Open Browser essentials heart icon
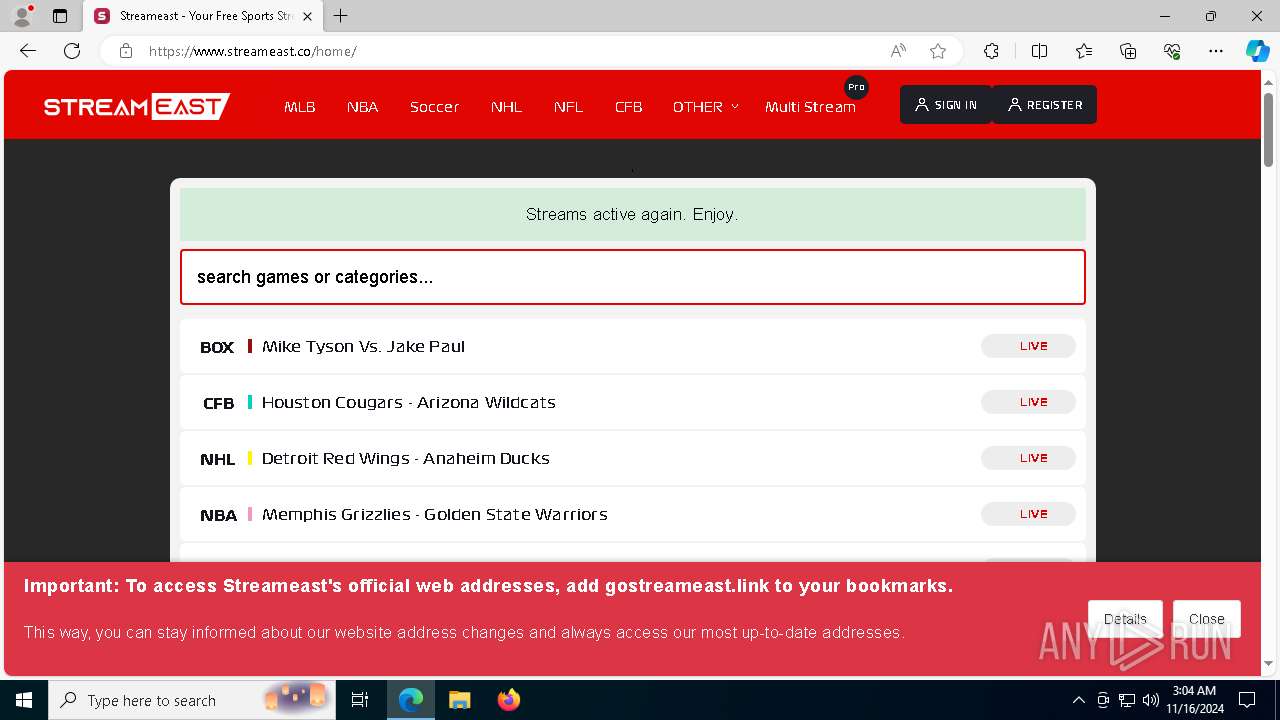Viewport: 1280px width, 720px height. [1172, 51]
